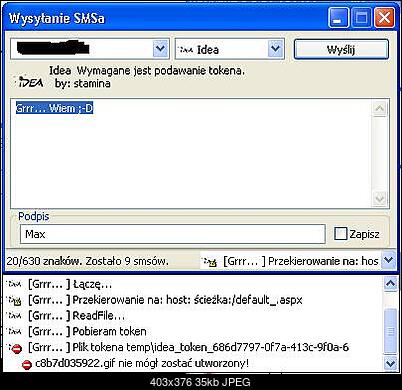Click the 'by: stamina' author text
This screenshot has height=390, width=402.
(x=83, y=83)
